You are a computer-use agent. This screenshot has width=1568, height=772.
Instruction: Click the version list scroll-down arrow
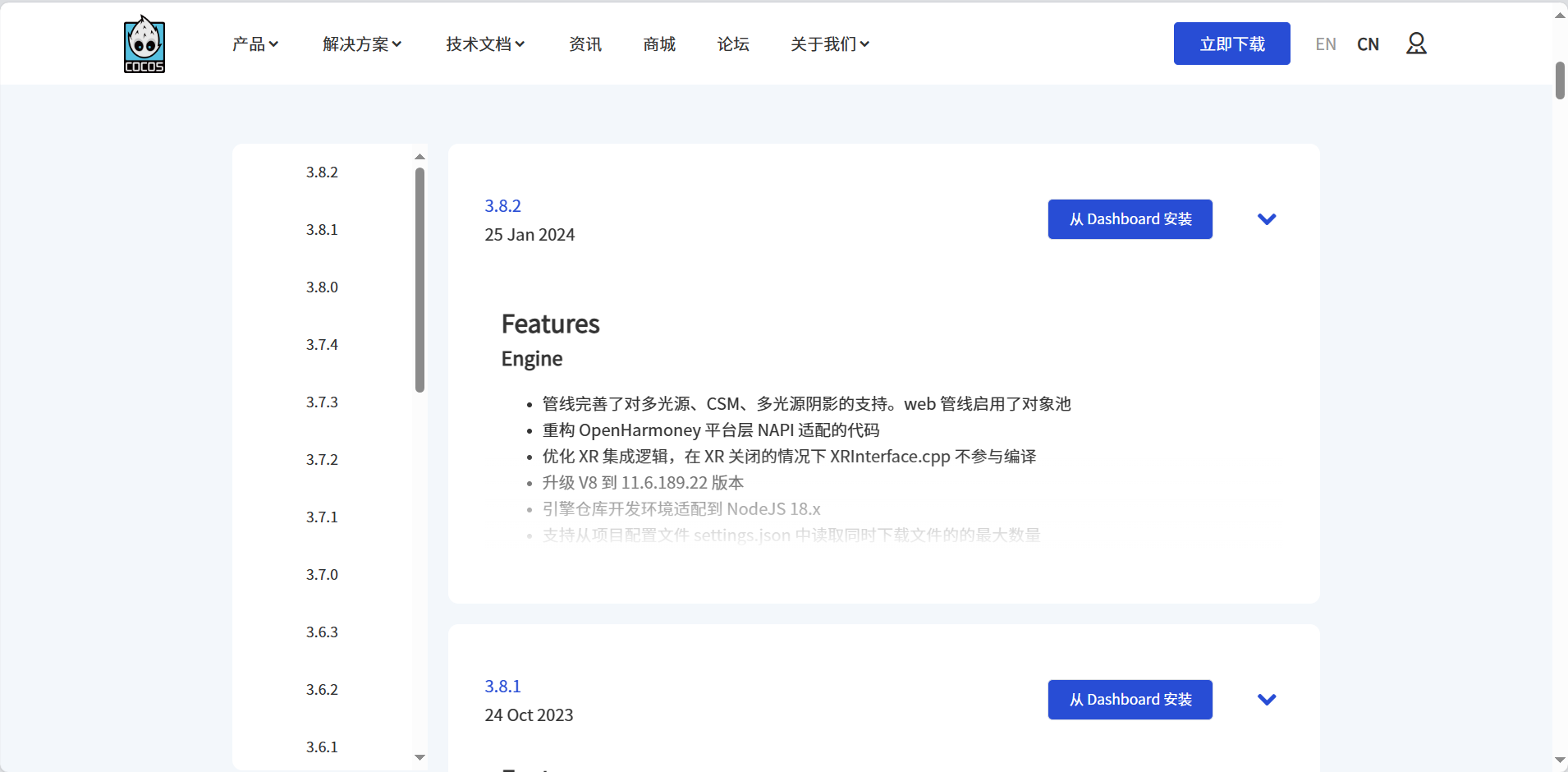pos(420,758)
